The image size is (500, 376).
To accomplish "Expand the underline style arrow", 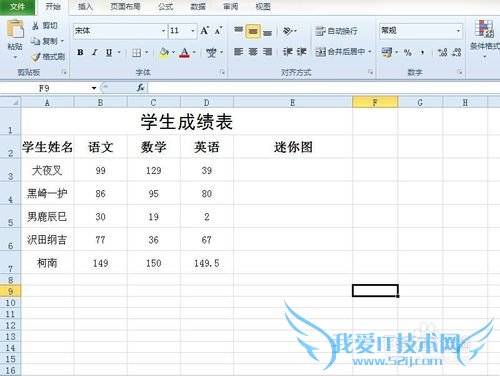I will [119, 52].
